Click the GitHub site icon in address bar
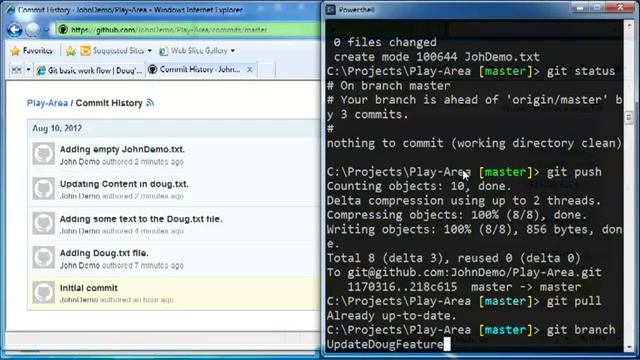Screen dimensions: 640x360 (63, 29)
